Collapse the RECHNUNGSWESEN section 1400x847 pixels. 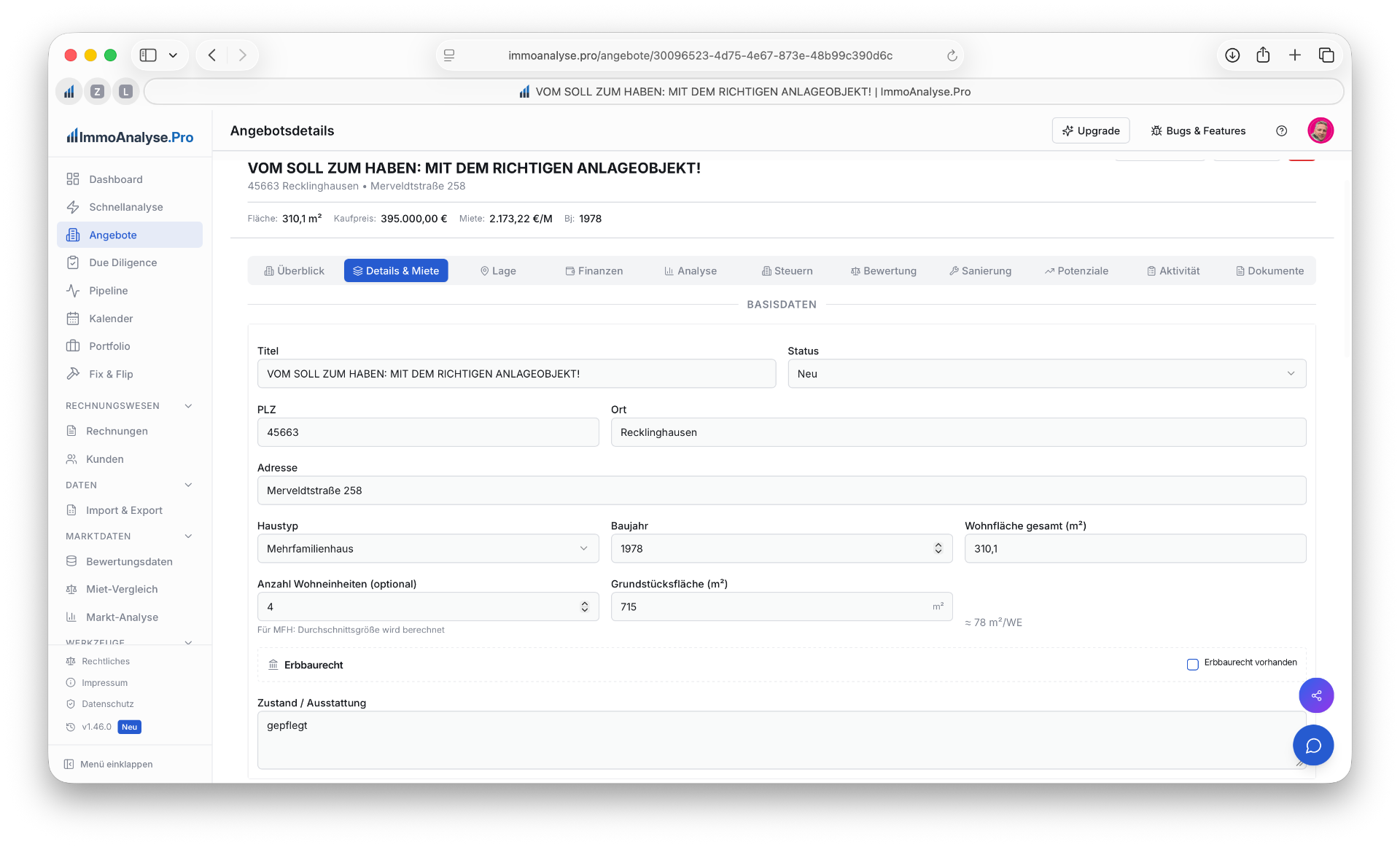tap(188, 406)
